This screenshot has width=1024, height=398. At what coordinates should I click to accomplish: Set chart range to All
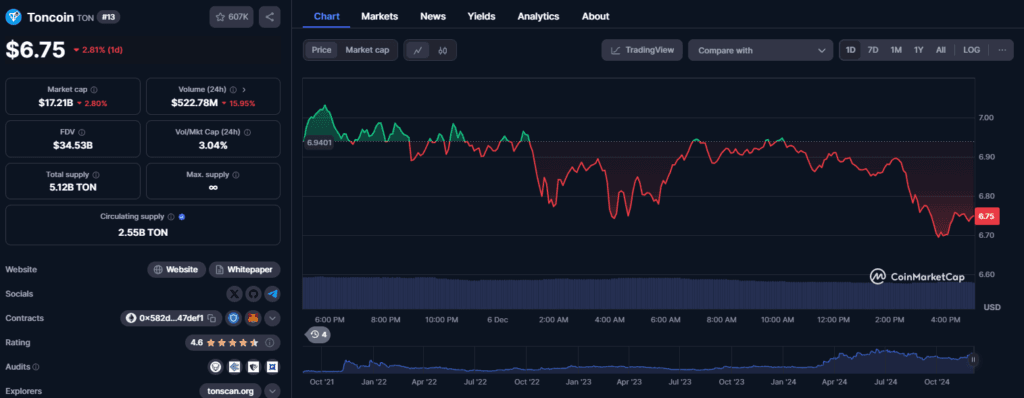point(940,50)
